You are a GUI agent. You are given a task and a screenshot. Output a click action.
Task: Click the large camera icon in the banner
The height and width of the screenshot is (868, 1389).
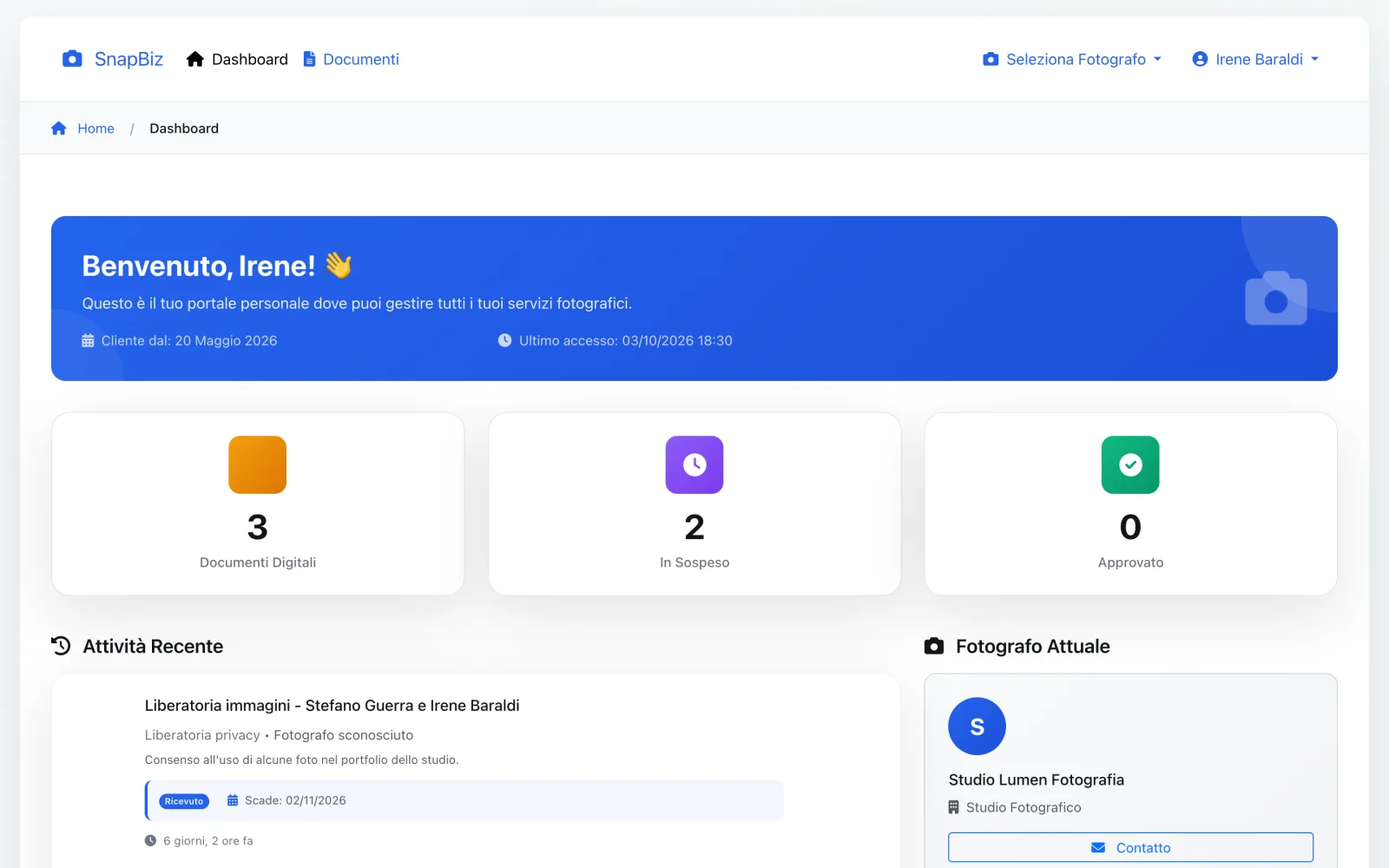click(x=1276, y=299)
